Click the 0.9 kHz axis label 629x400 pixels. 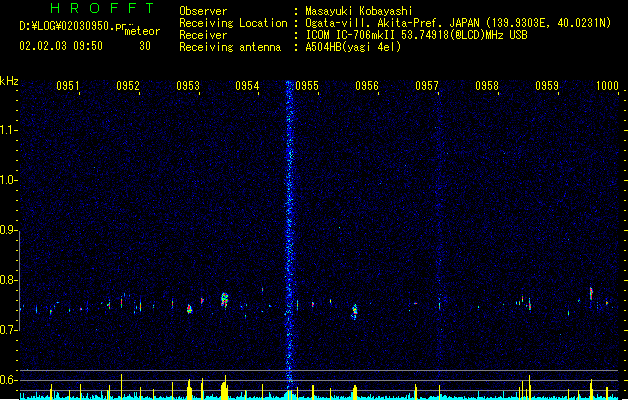coord(8,230)
